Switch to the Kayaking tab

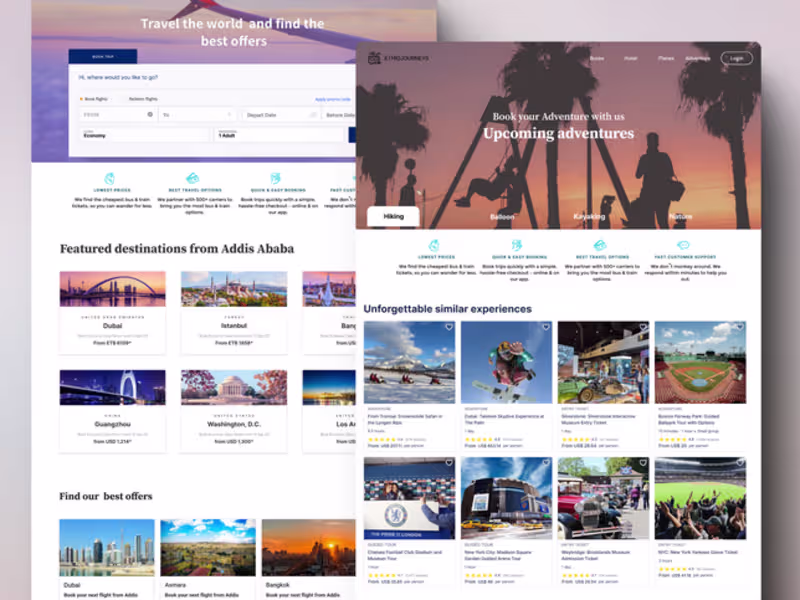(x=589, y=216)
